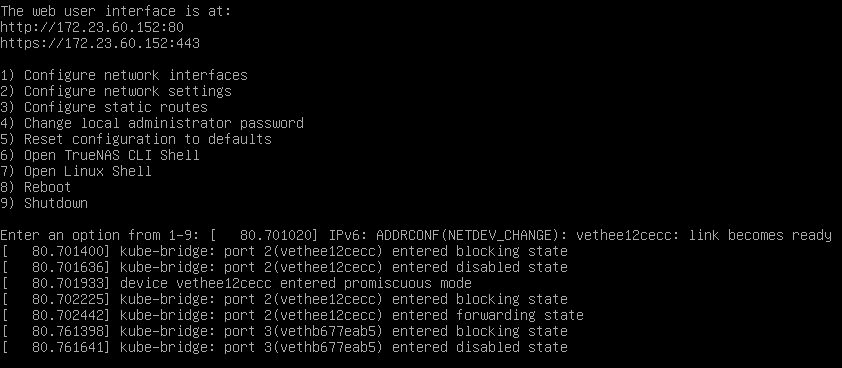Pick Change local administrator password entry
This screenshot has height=368, width=842.
(x=152, y=123)
